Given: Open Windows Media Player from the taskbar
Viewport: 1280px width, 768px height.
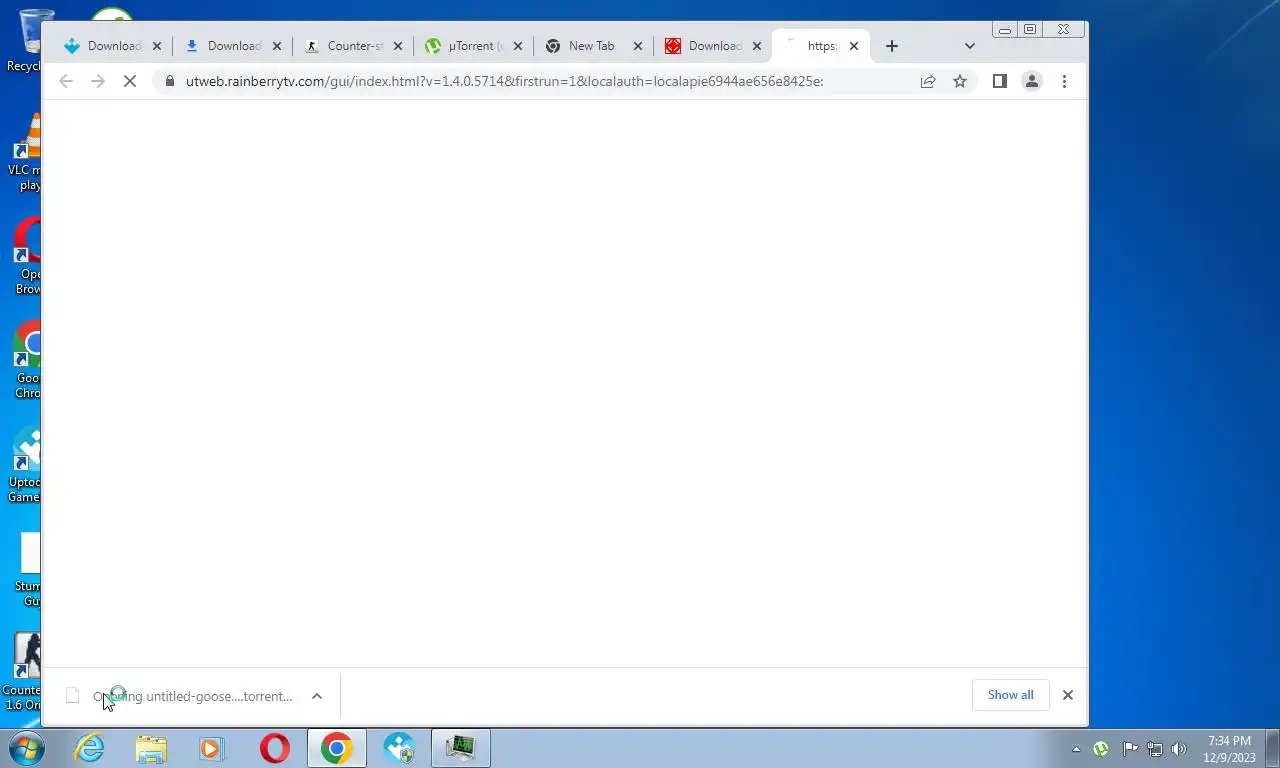Looking at the screenshot, I should click(212, 748).
